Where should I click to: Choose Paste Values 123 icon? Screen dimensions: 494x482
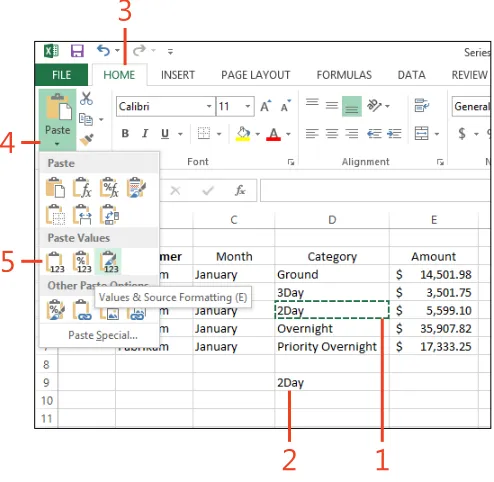pos(55,262)
